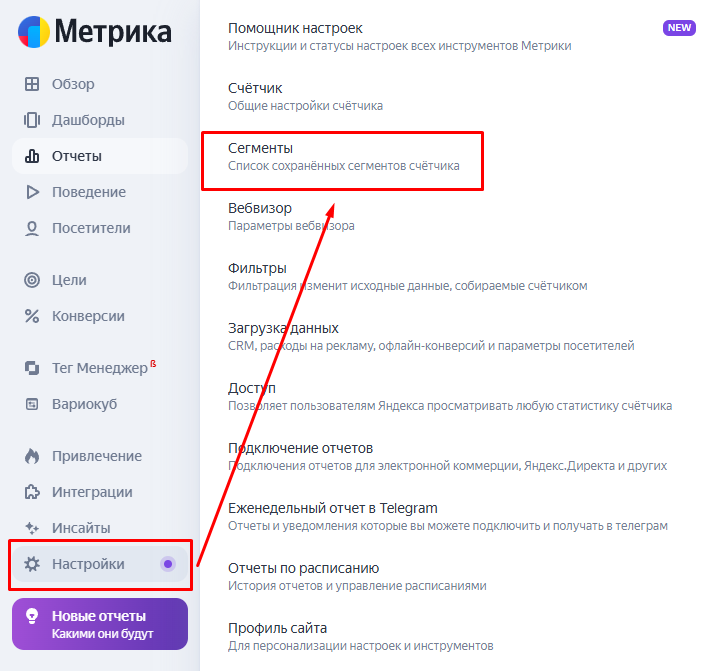Click the Varioqub (Вариокуб) icon

[x=32, y=404]
